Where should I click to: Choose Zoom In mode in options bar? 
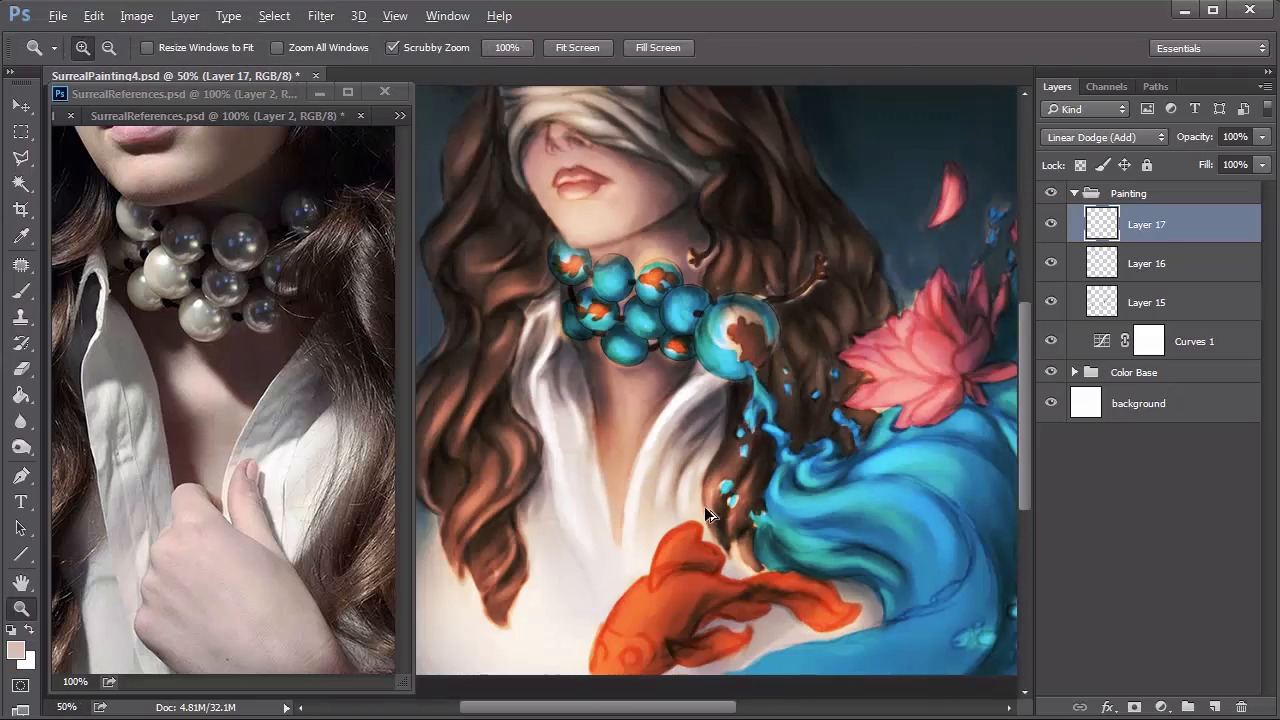click(83, 47)
